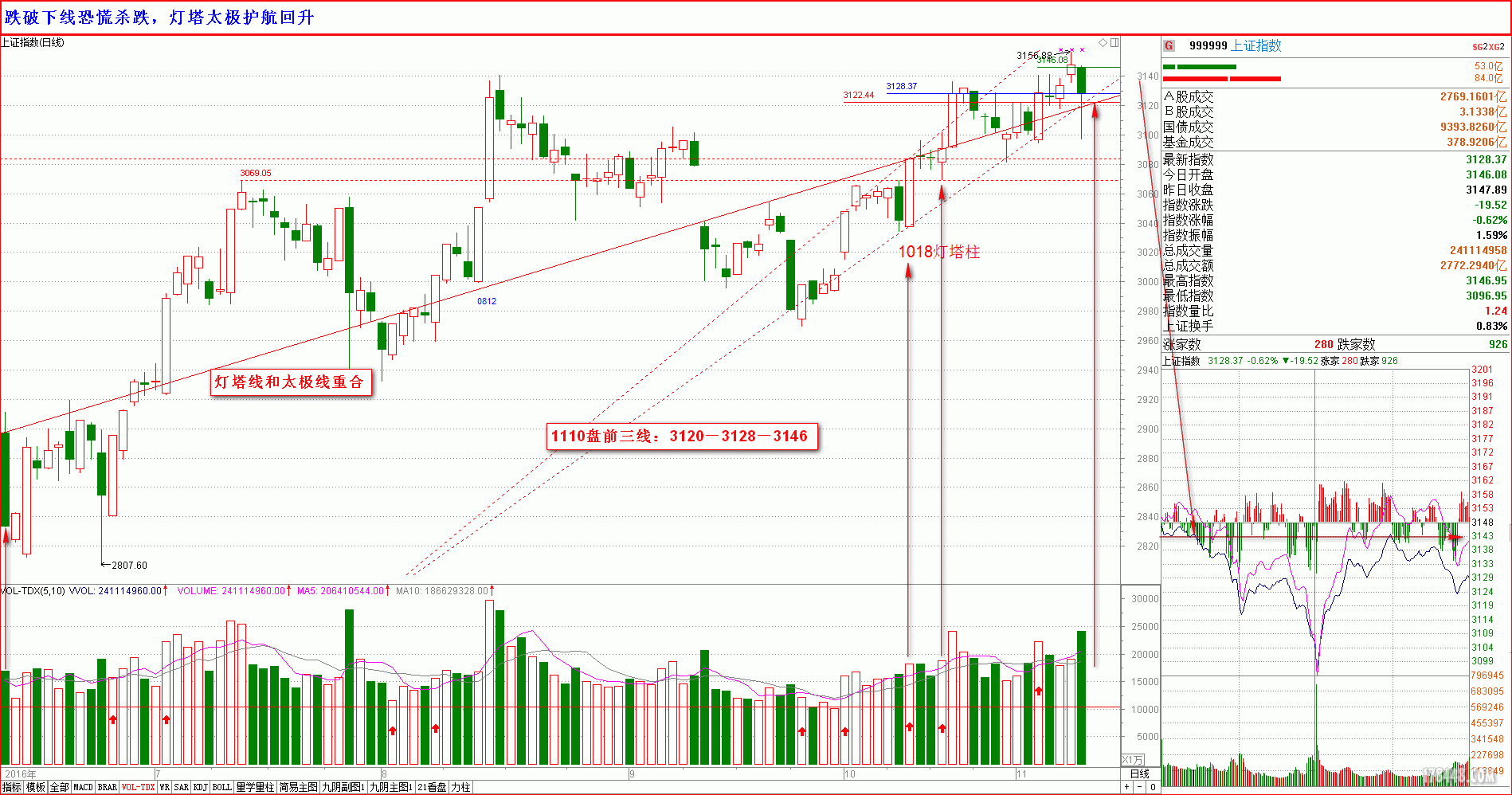The height and width of the screenshot is (795, 1512).
Task: Click the 3122.44 price line label
Action: (859, 95)
